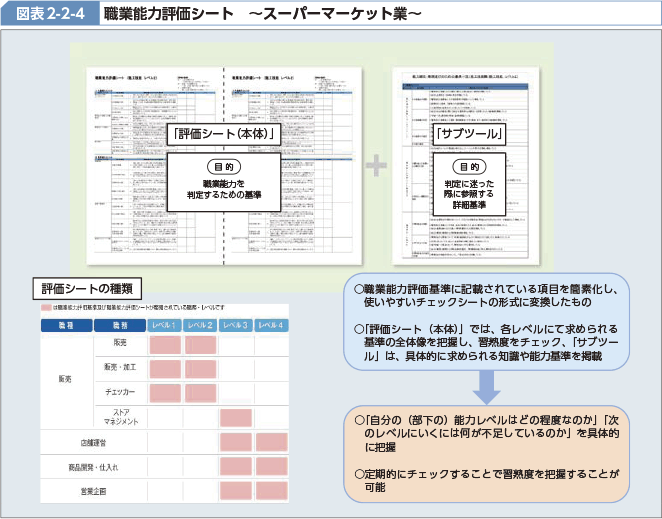The image size is (662, 519).
Task: Click the pink ストアマネジメント cell under レベル3
Action: pos(236,417)
